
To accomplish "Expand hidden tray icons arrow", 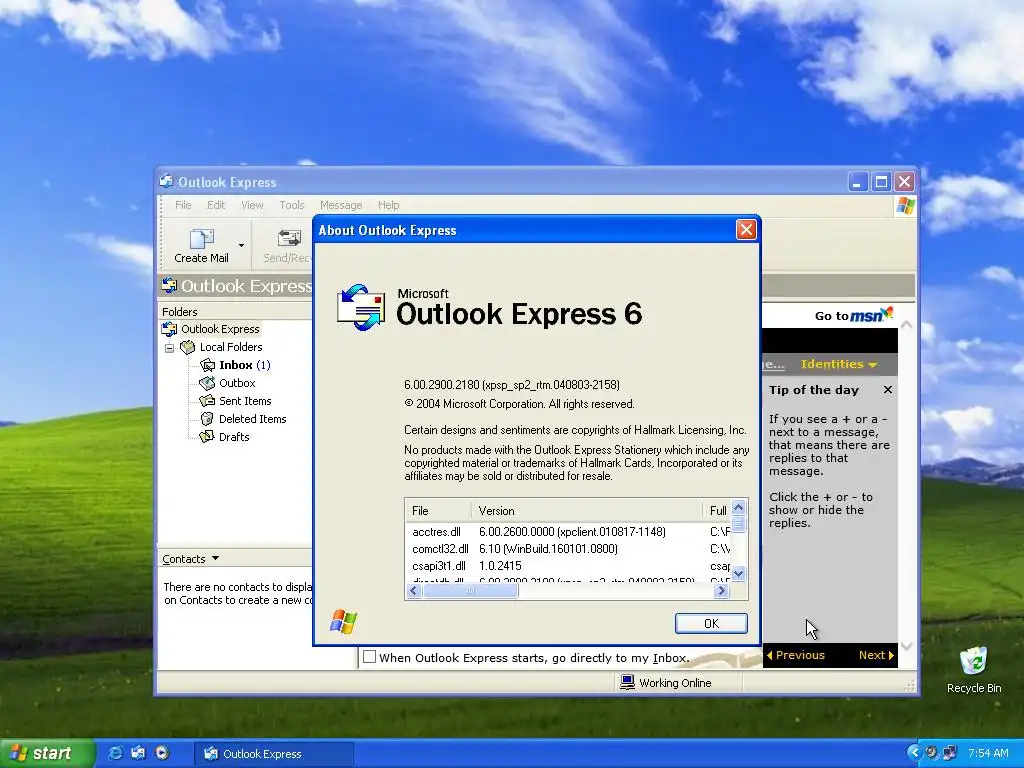I will point(914,753).
